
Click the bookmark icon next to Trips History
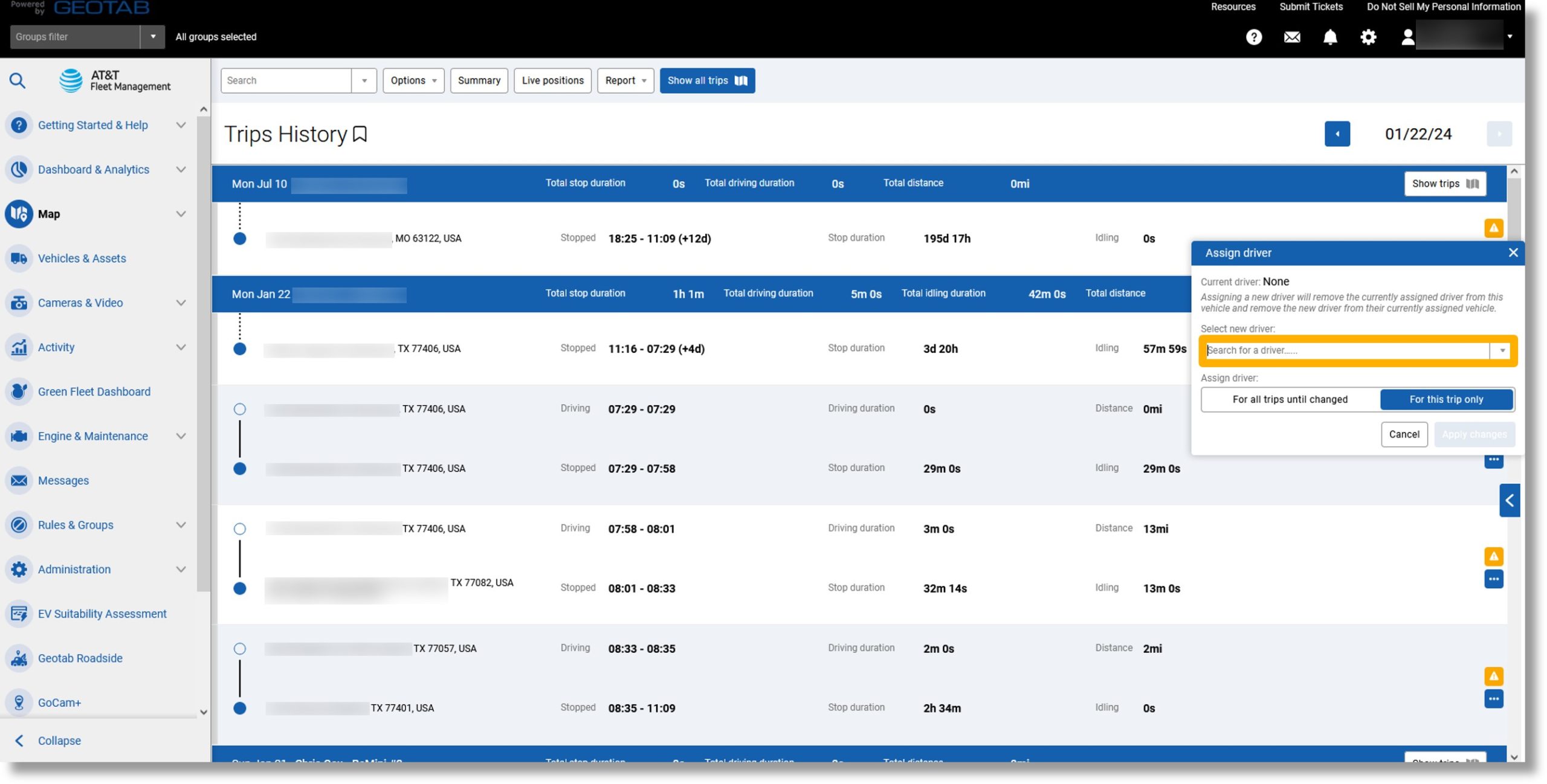point(360,134)
